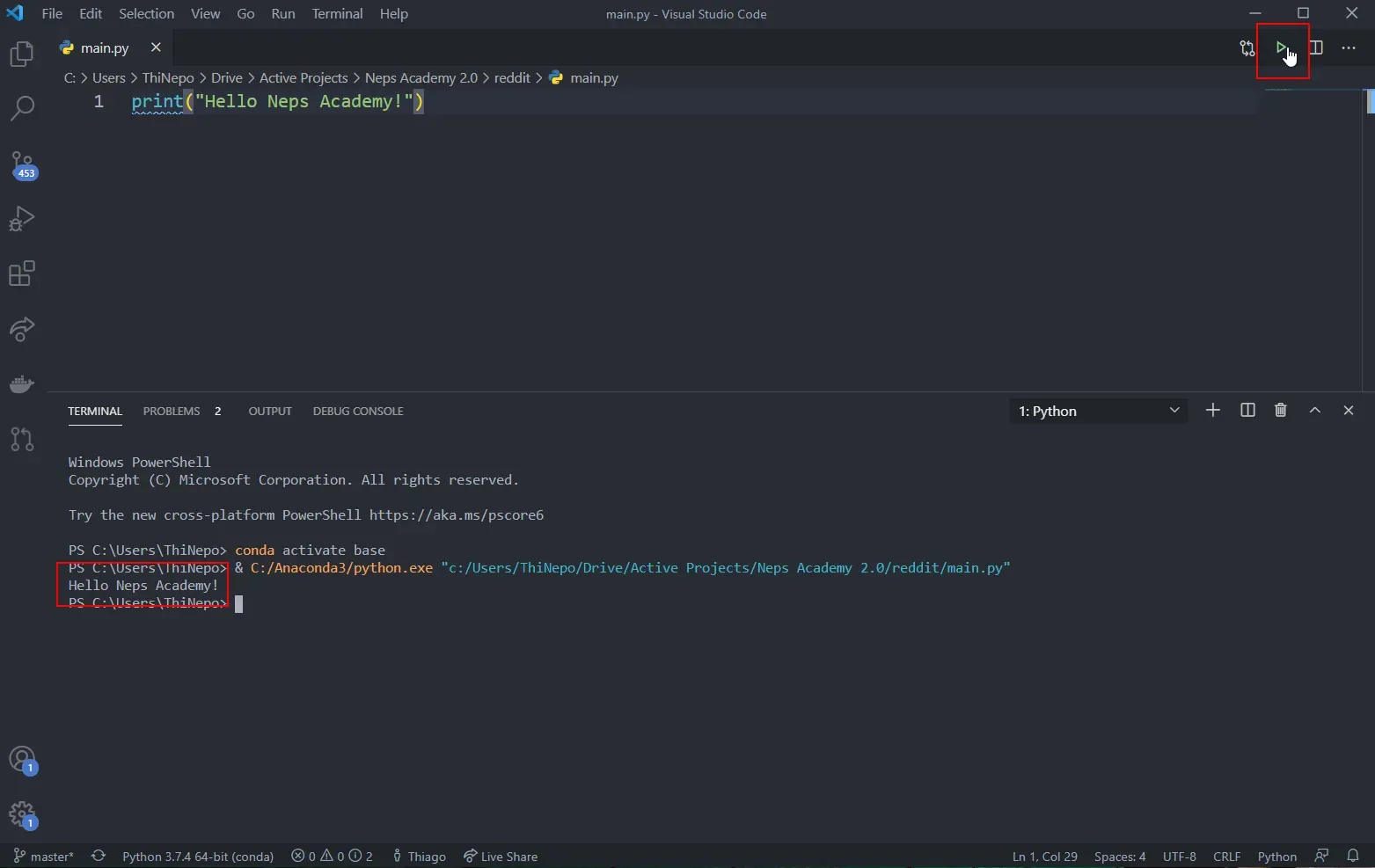Click the Active Projects breadcrumb segment

click(x=304, y=78)
